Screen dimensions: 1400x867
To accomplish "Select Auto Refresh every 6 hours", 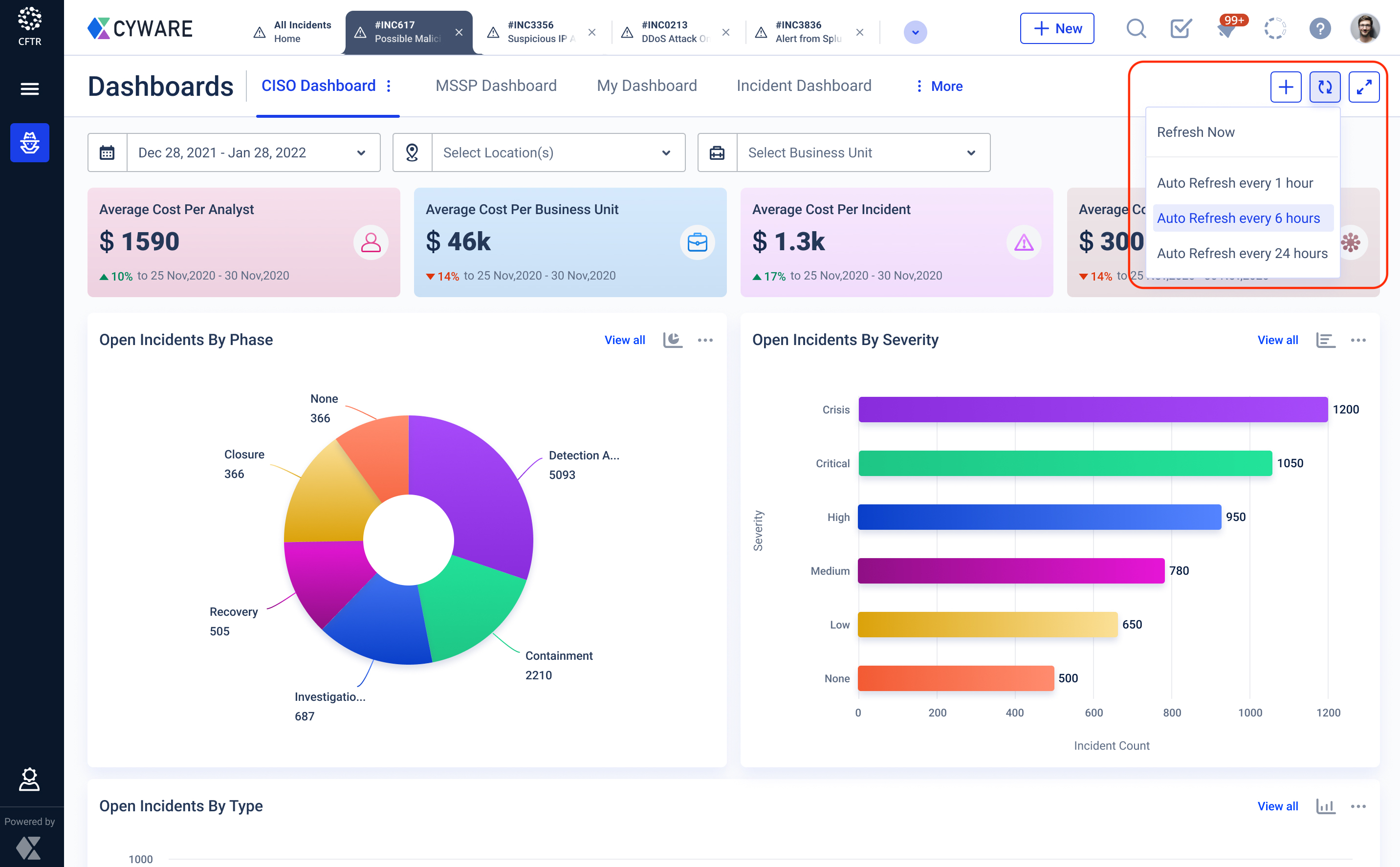I will [1238, 218].
